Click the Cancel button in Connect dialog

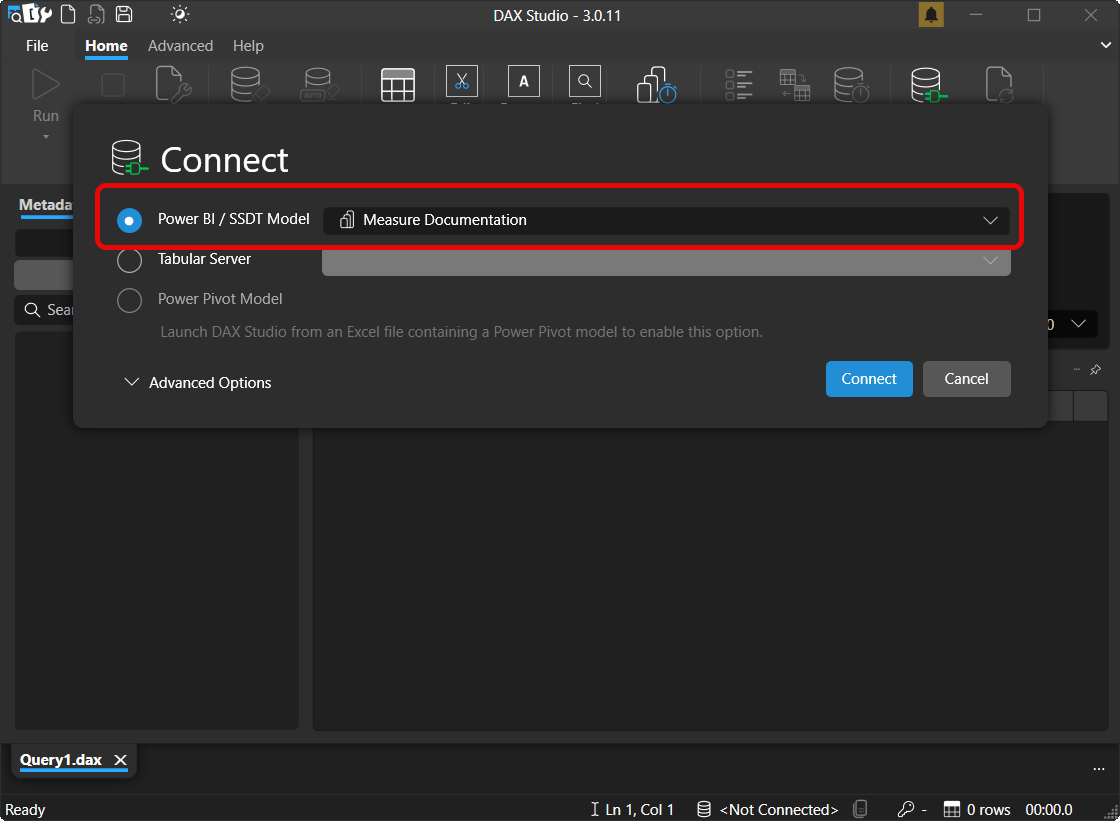[966, 379]
